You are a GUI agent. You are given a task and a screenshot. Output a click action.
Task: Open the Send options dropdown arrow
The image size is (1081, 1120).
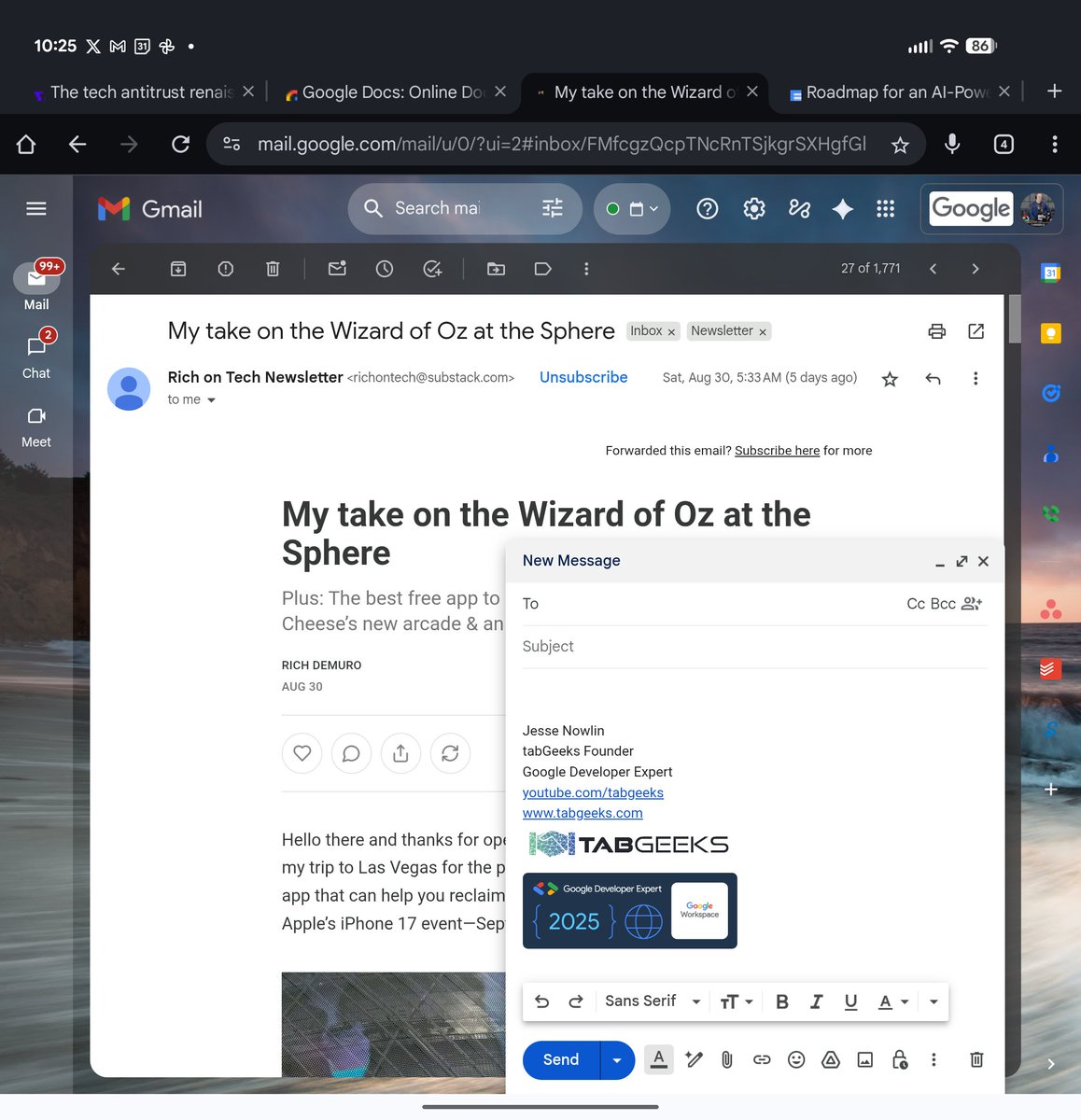click(x=616, y=1059)
